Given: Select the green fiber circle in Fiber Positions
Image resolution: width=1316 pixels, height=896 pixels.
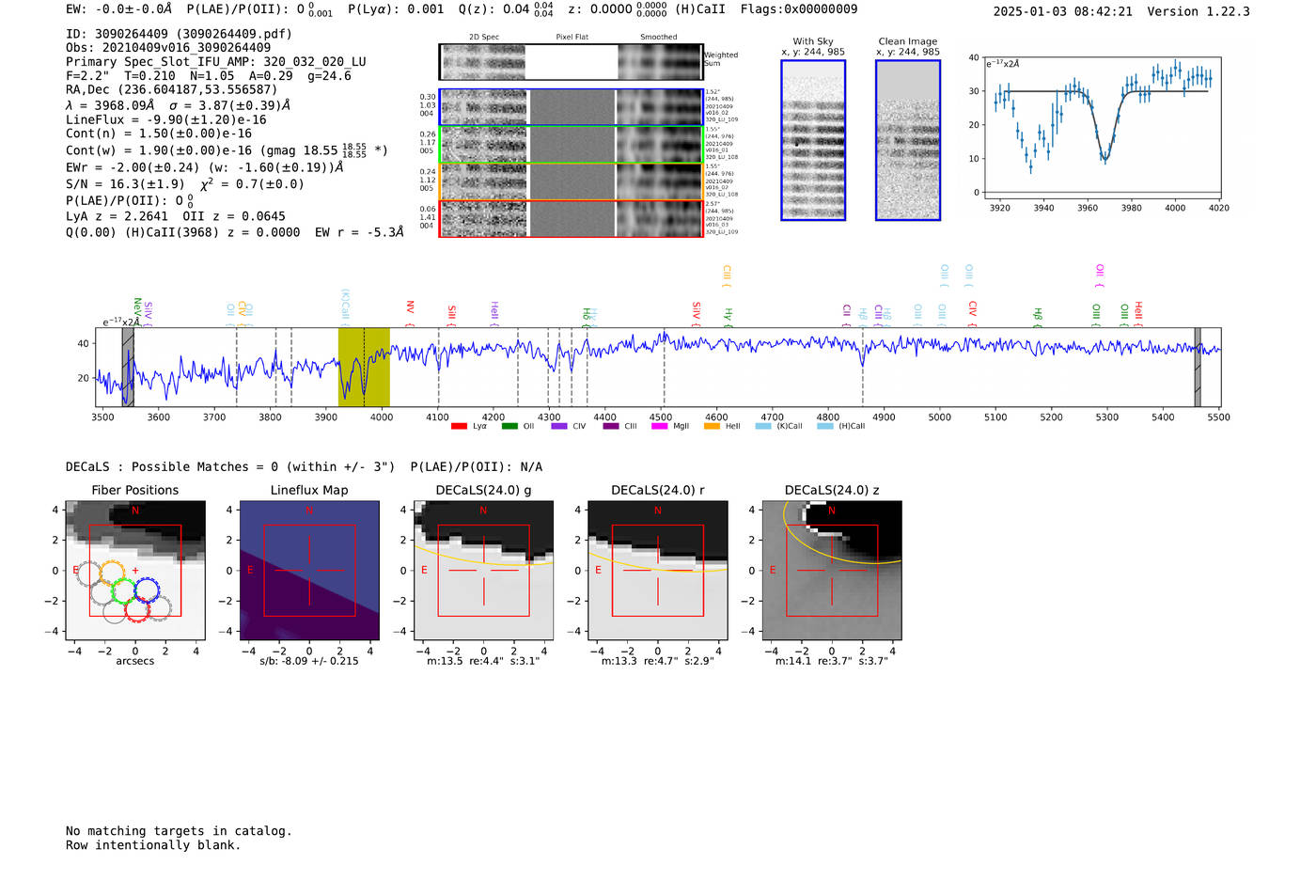Looking at the screenshot, I should [124, 591].
